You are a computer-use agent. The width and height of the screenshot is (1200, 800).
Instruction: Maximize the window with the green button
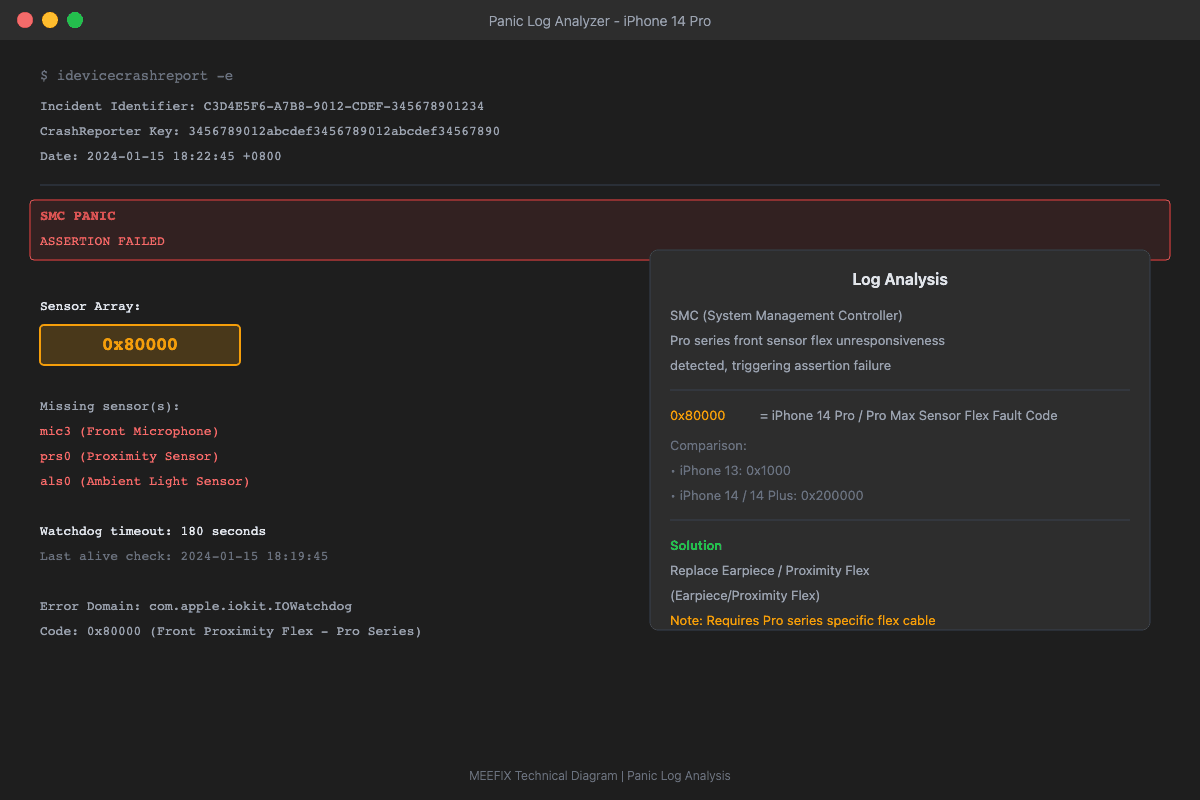click(x=75, y=20)
